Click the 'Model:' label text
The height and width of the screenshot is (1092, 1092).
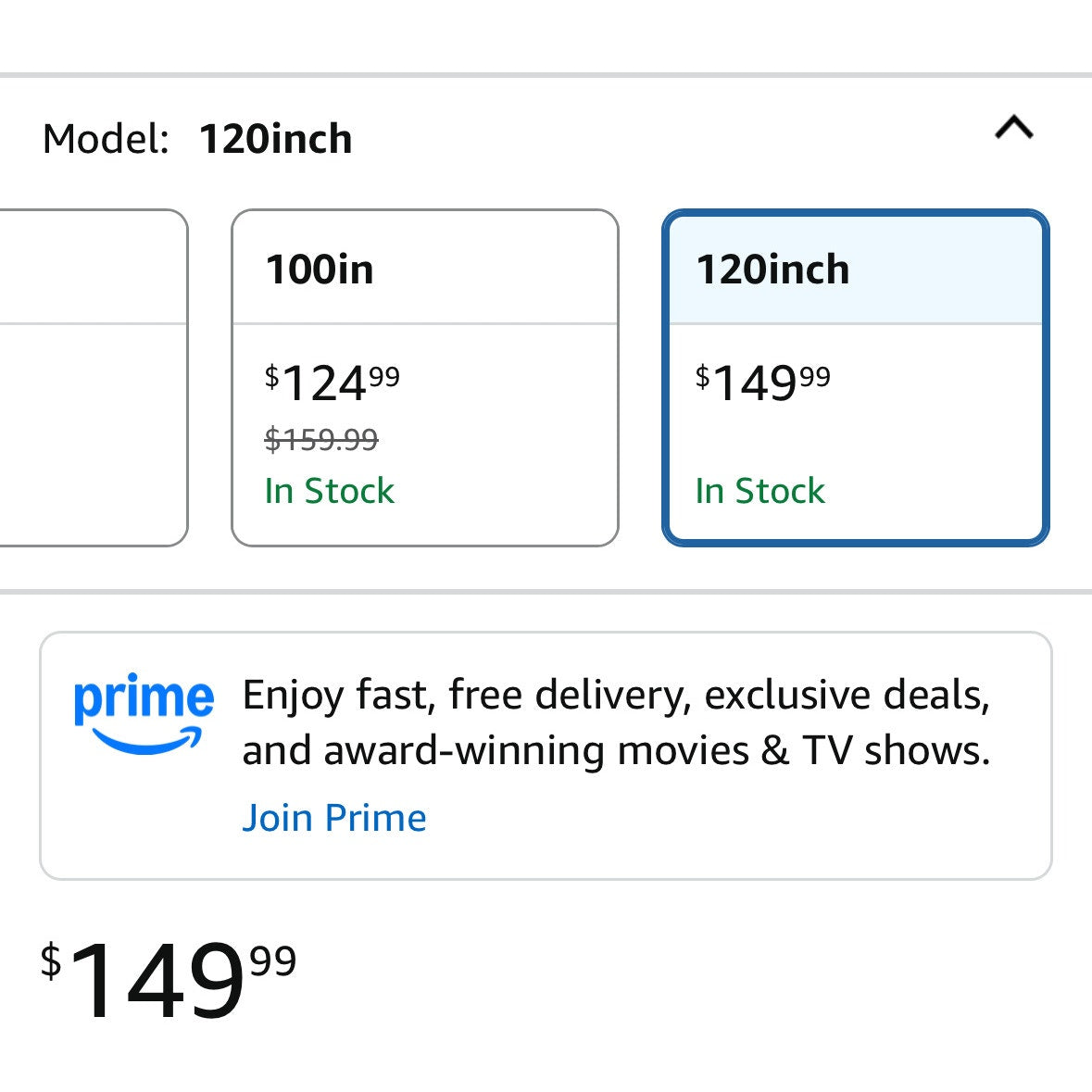click(106, 139)
